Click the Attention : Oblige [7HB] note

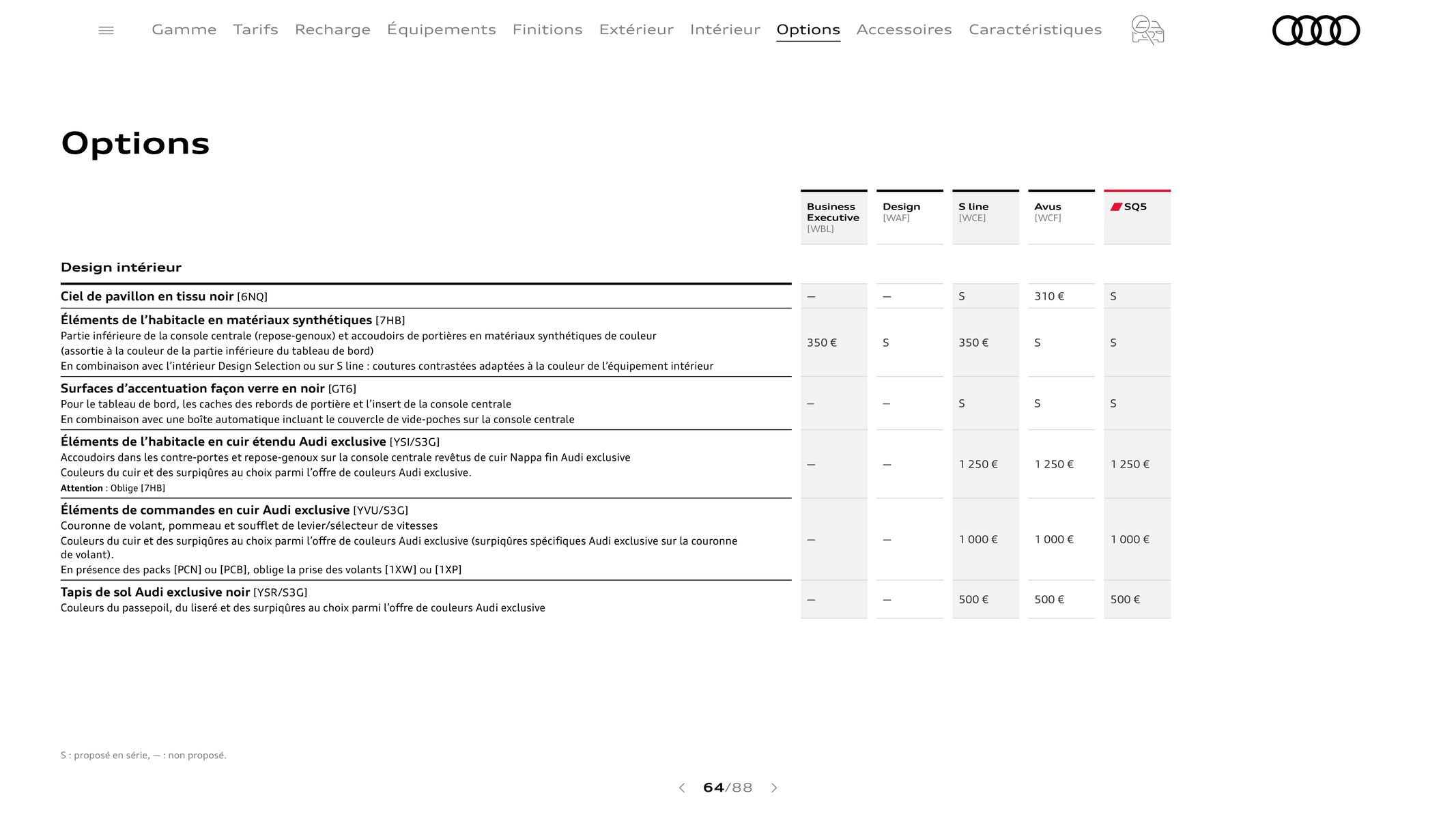click(x=113, y=488)
